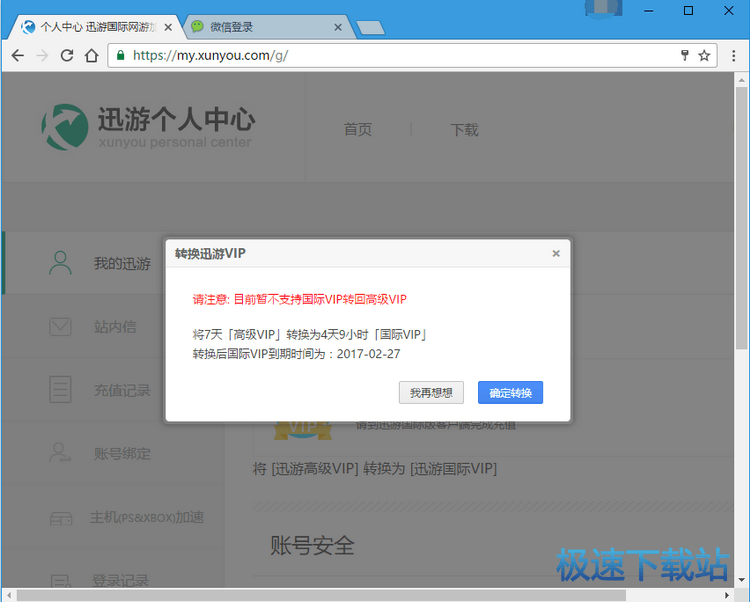Open the 站内信 sidebar item
This screenshot has height=602, width=750.
coord(115,327)
